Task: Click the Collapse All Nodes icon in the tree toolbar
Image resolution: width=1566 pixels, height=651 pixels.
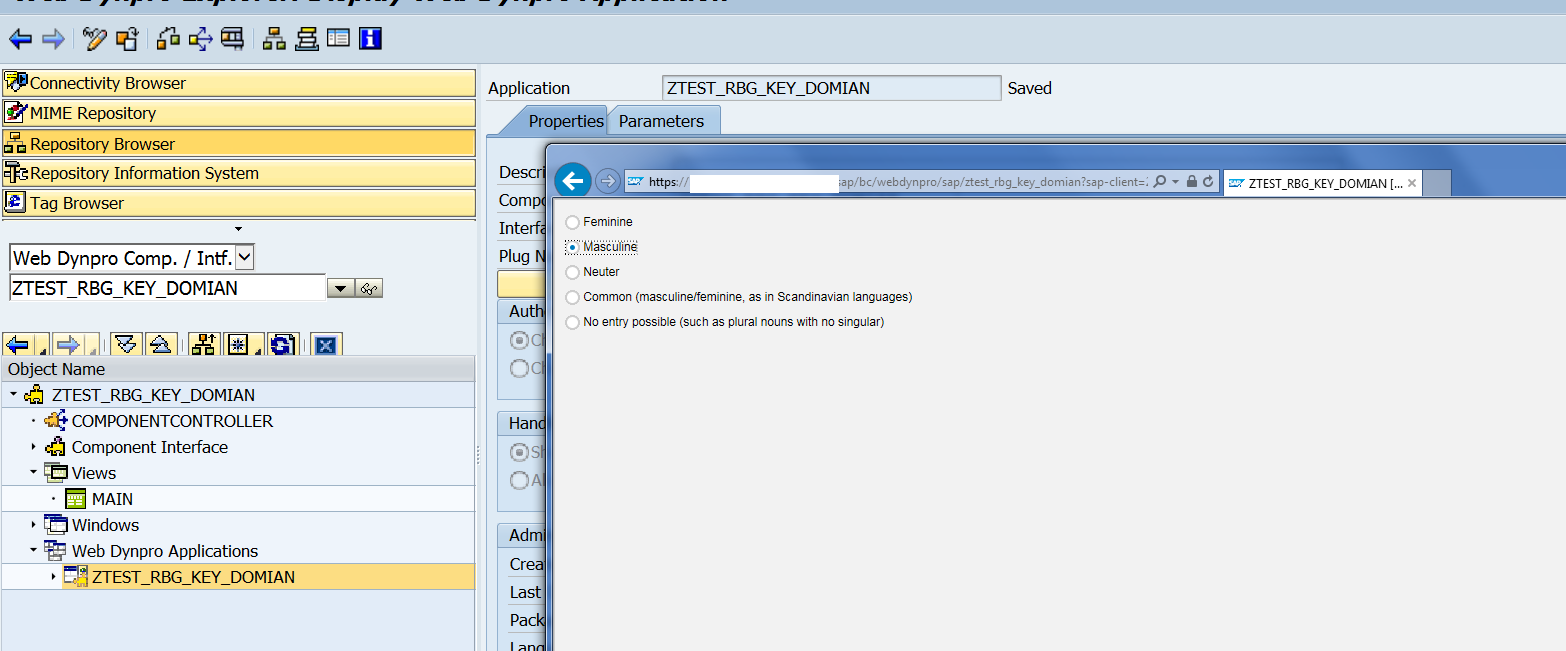Action: [160, 345]
